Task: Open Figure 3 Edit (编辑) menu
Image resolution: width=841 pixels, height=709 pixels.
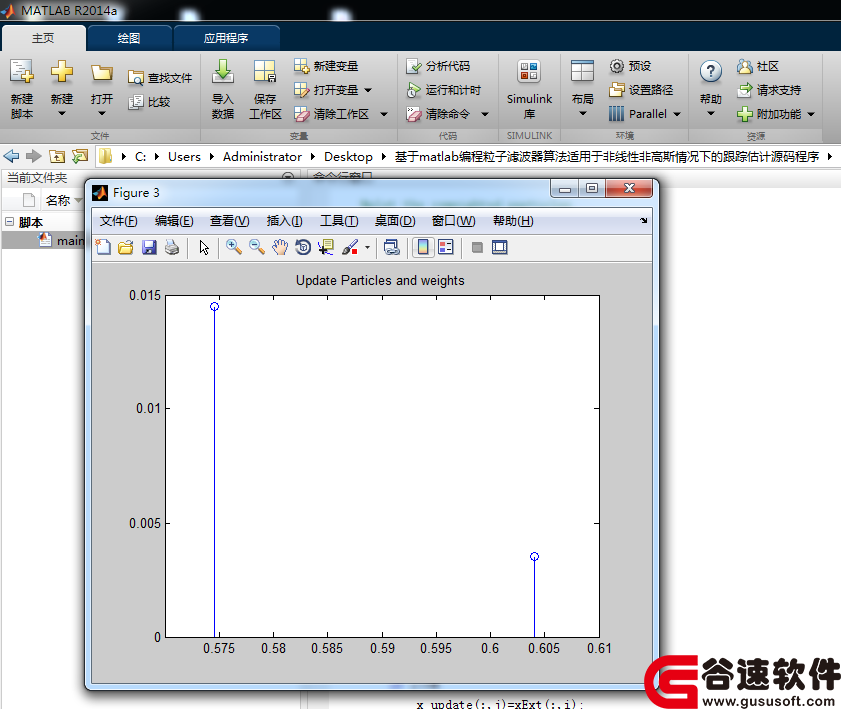Action: click(174, 221)
